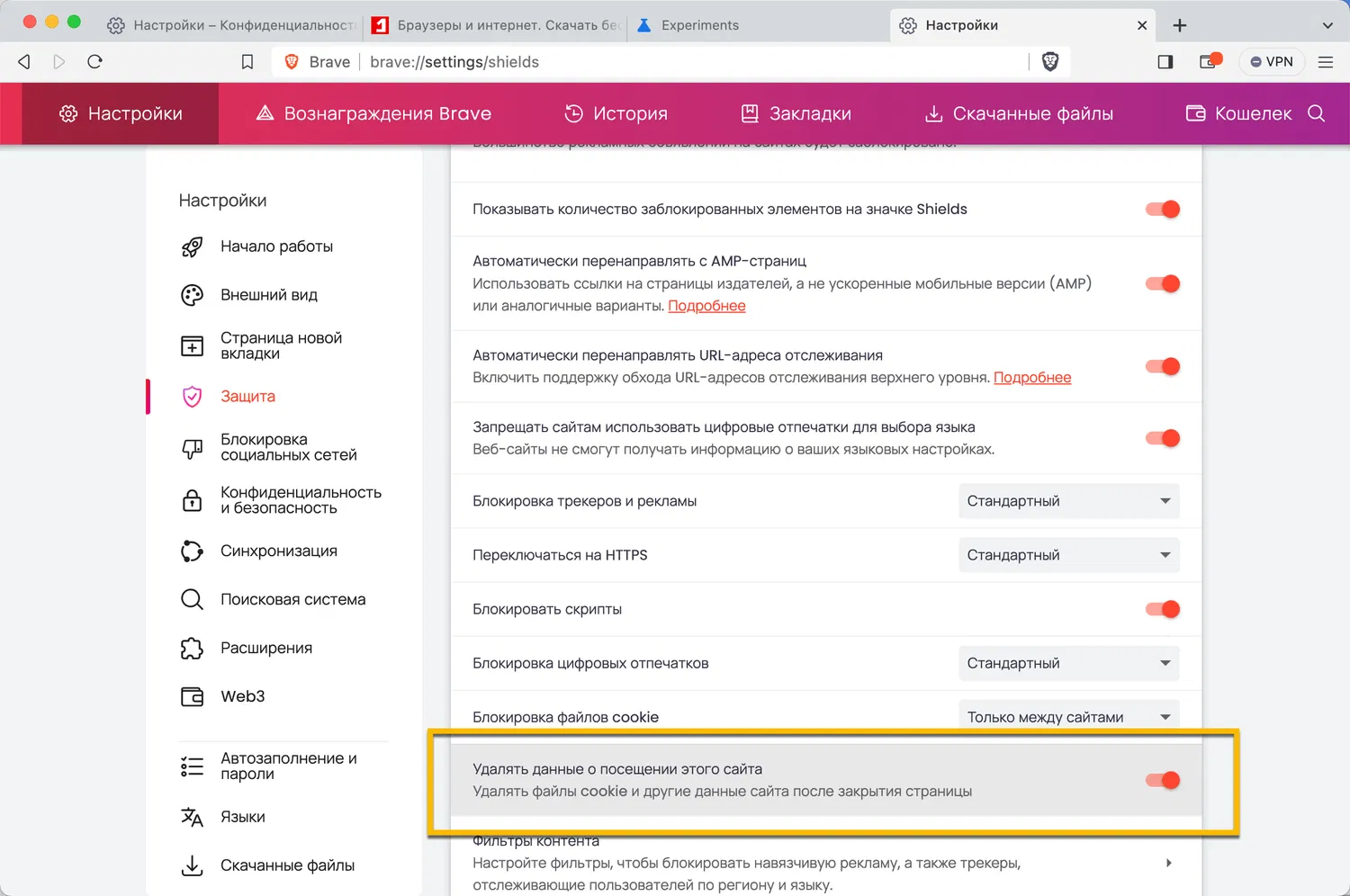Image resolution: width=1350 pixels, height=896 pixels.
Task: Click Подробнее link under AMP setting
Action: [706, 306]
